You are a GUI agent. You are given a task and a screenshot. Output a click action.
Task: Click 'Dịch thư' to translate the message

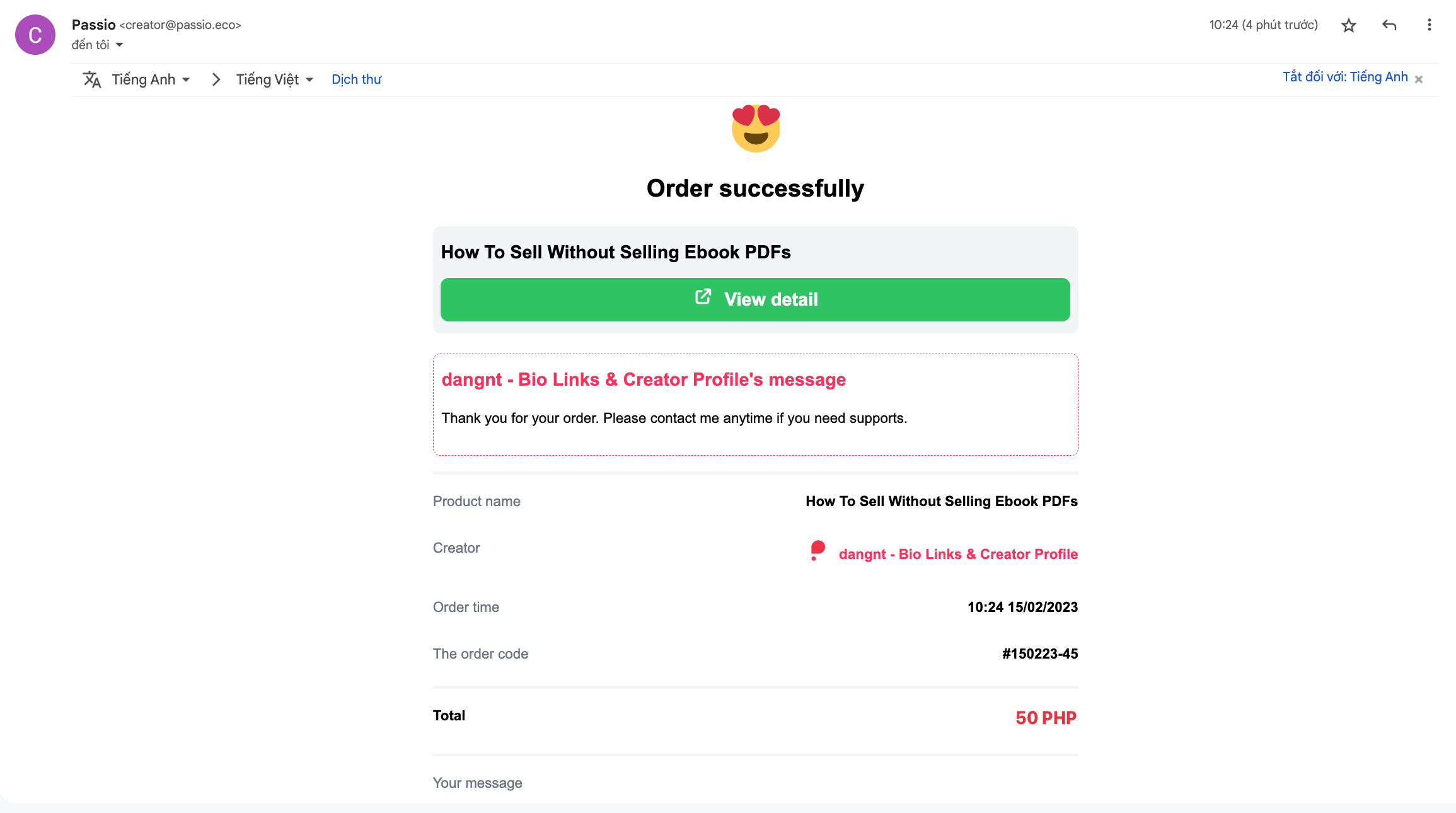357,79
